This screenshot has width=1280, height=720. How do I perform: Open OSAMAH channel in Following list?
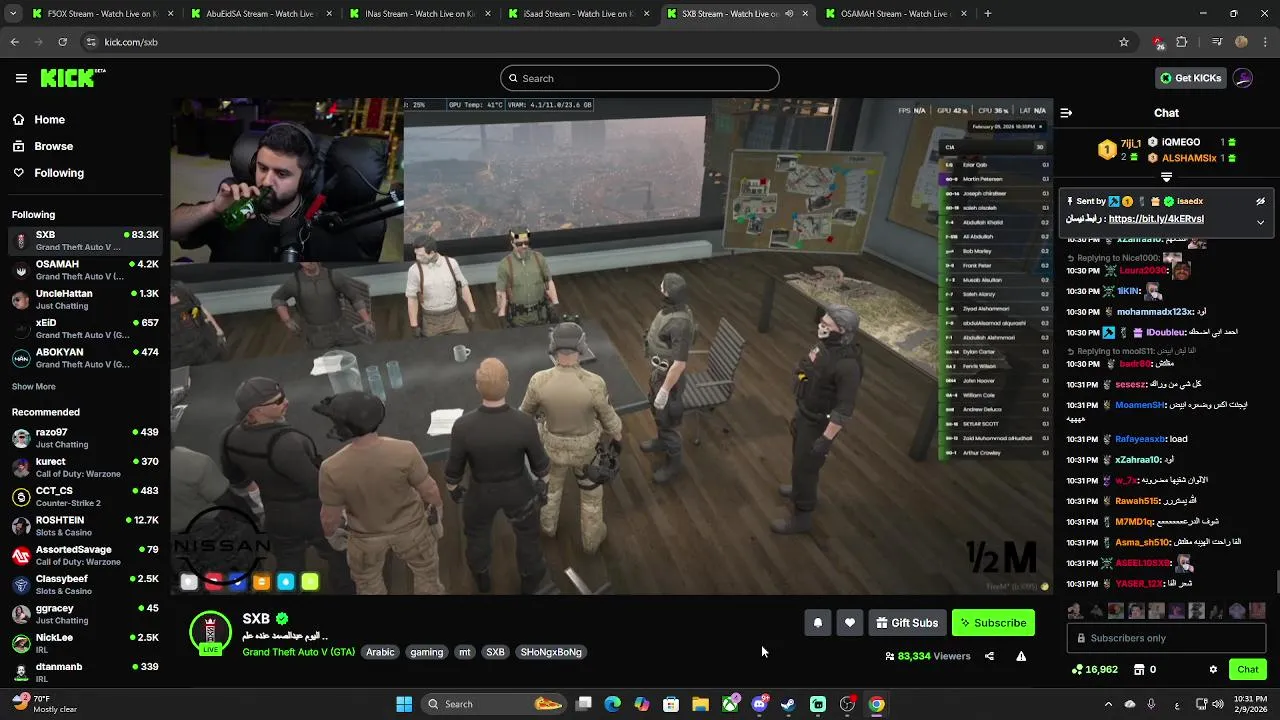tap(85, 270)
